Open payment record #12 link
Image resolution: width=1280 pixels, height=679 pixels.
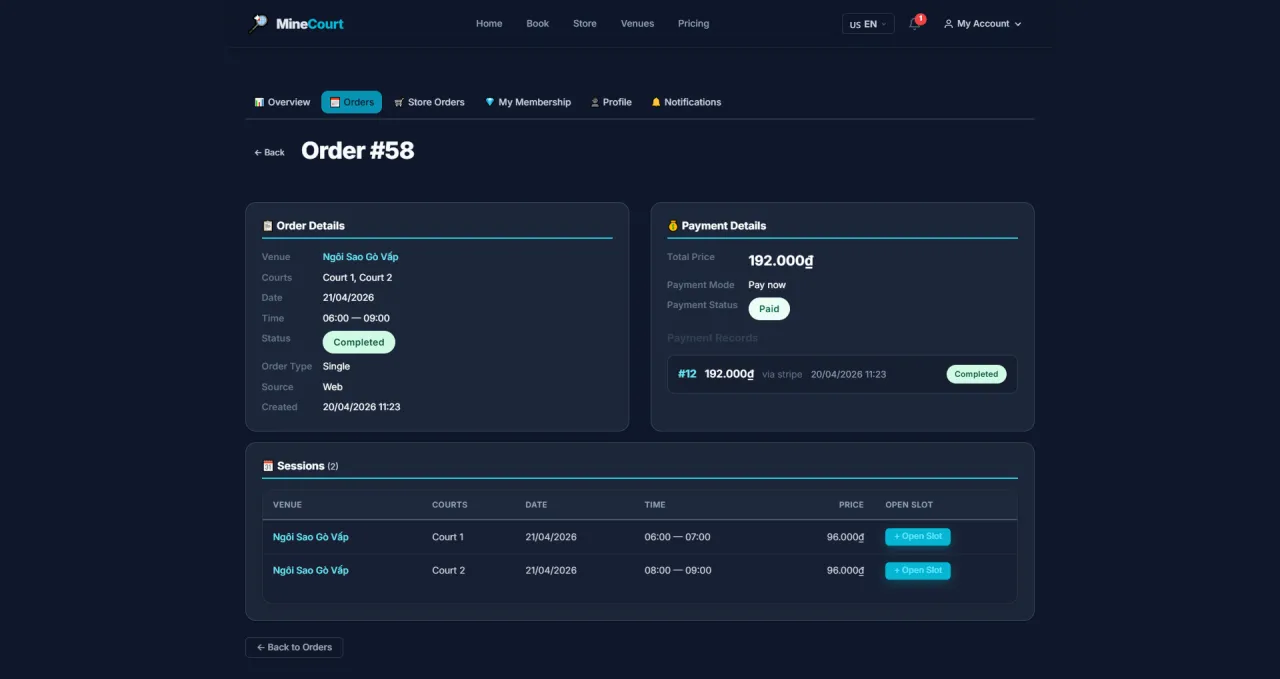(687, 374)
